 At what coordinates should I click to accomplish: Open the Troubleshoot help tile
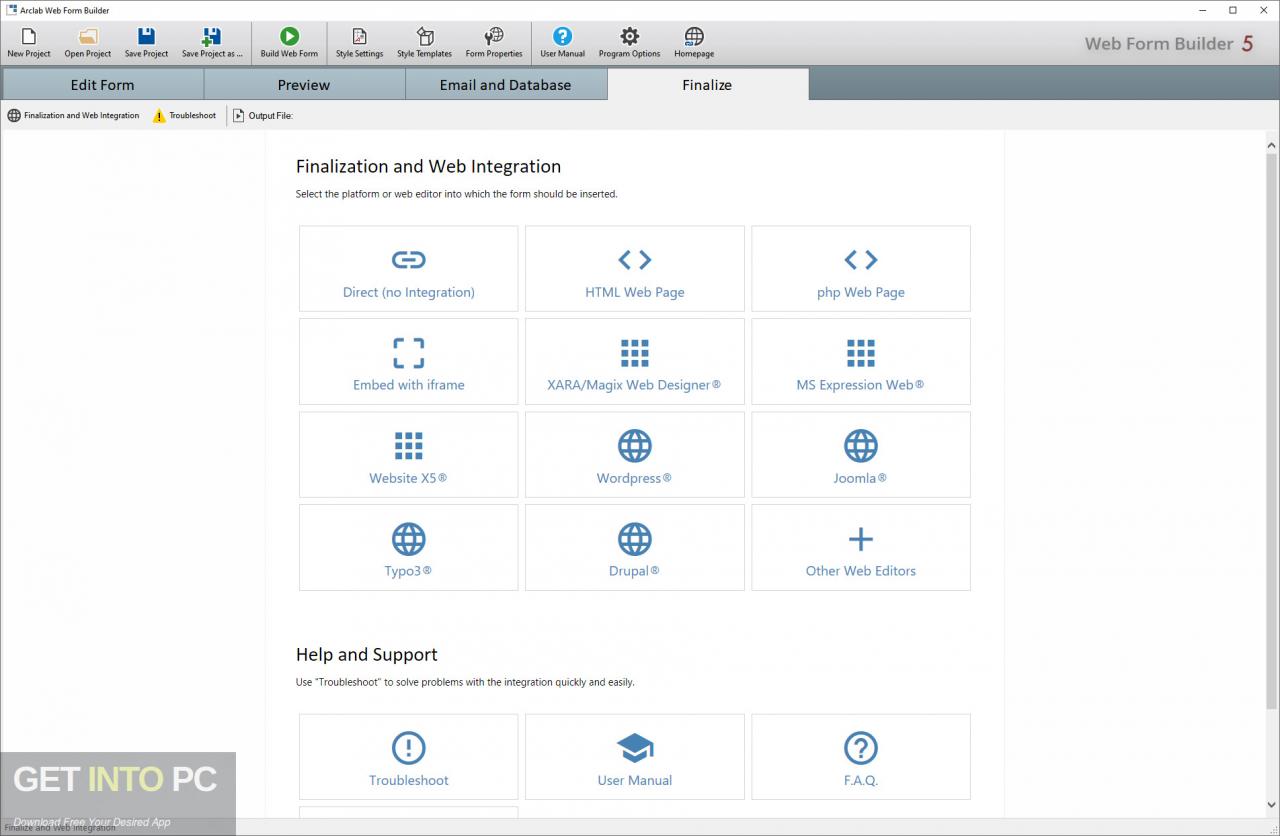coord(409,756)
